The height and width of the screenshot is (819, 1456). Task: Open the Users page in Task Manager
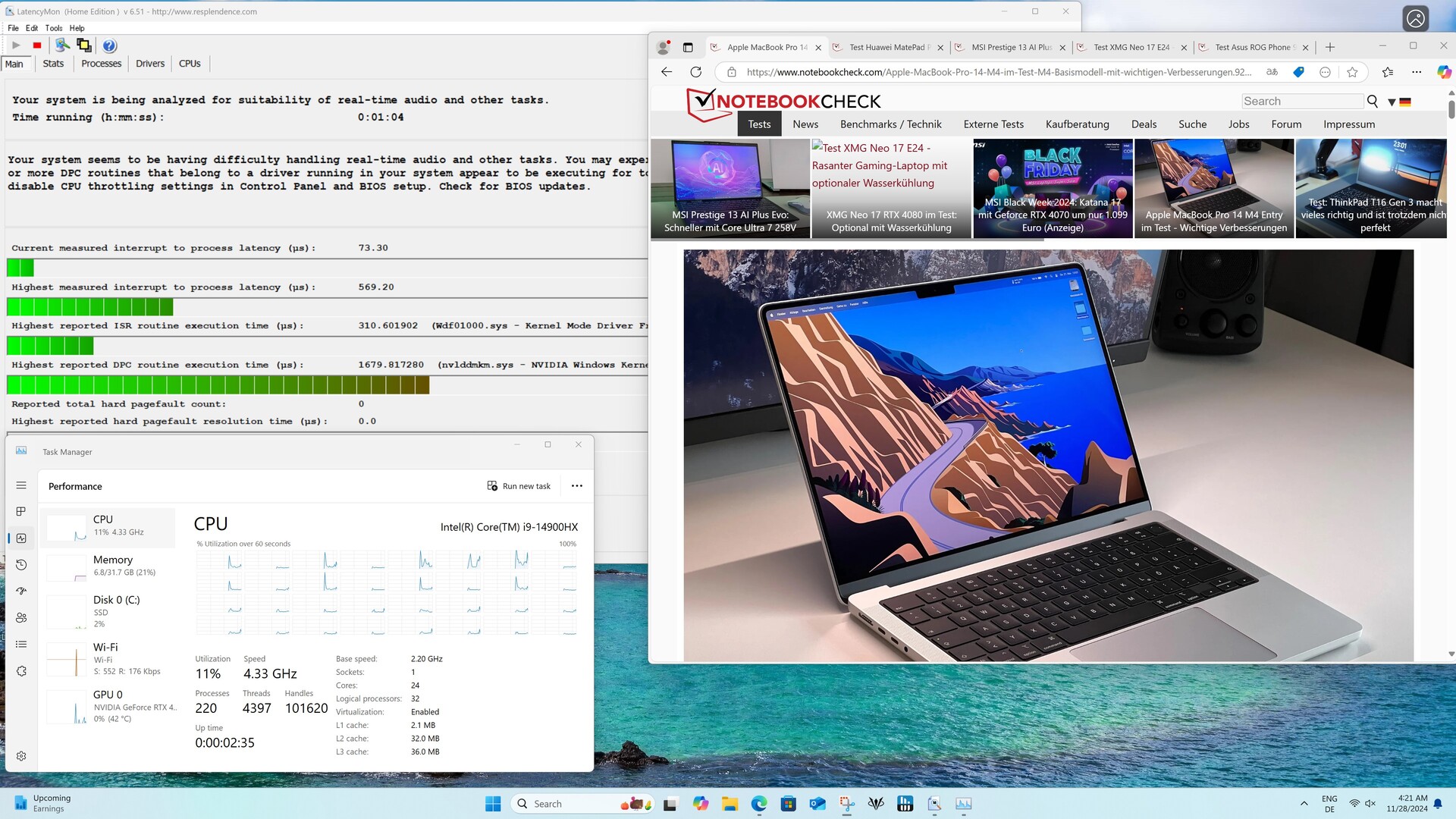[21, 618]
